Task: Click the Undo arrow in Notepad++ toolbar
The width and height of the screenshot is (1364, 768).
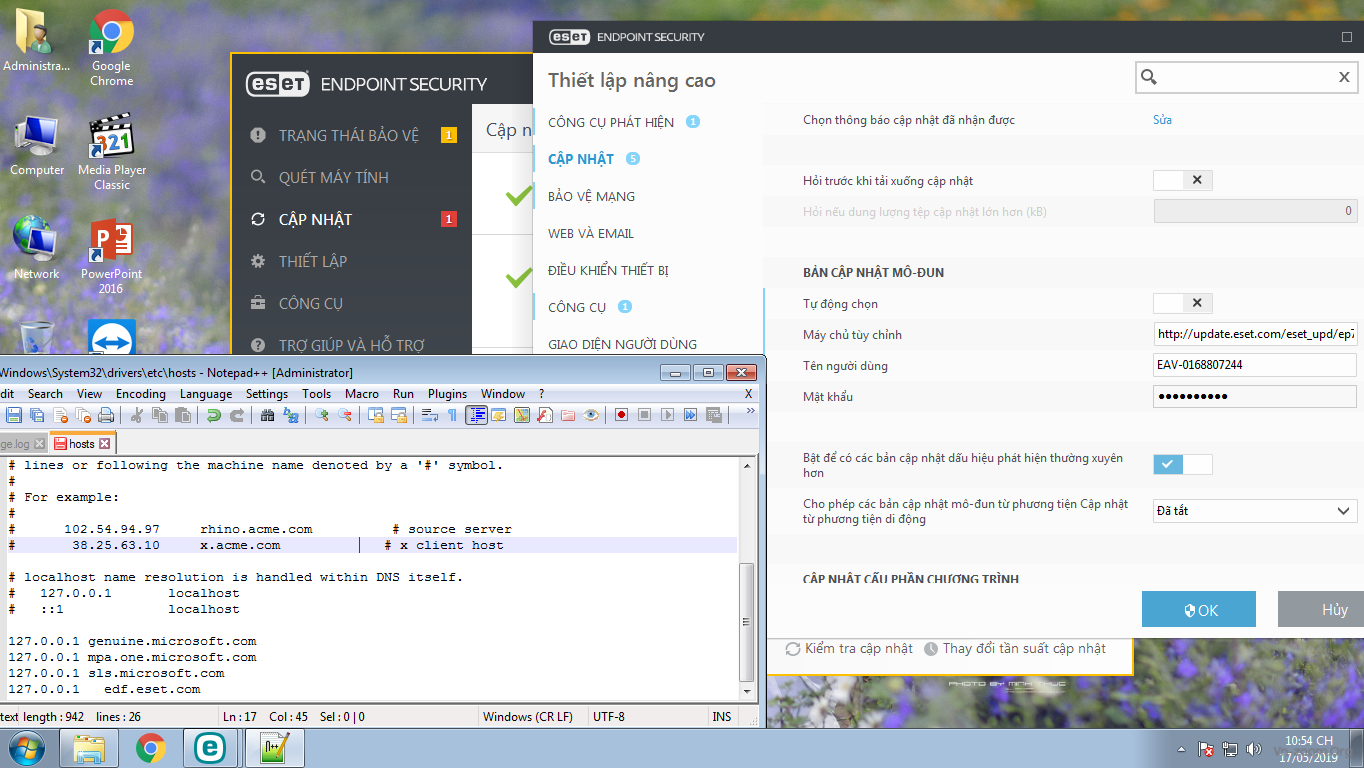Action: pos(214,415)
